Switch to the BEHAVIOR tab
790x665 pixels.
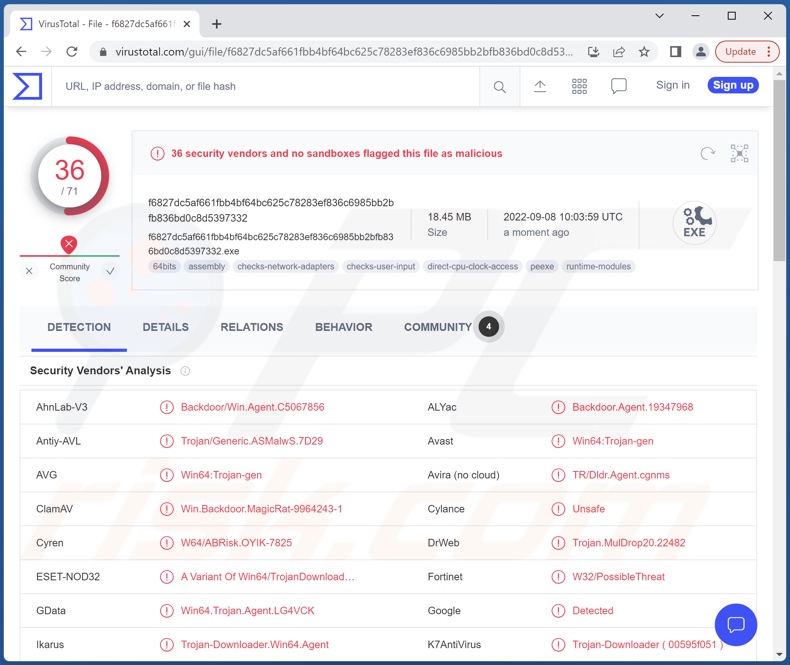point(344,327)
